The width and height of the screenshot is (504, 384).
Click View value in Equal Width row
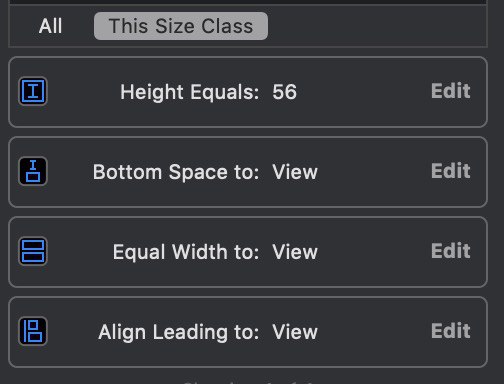[x=295, y=252]
